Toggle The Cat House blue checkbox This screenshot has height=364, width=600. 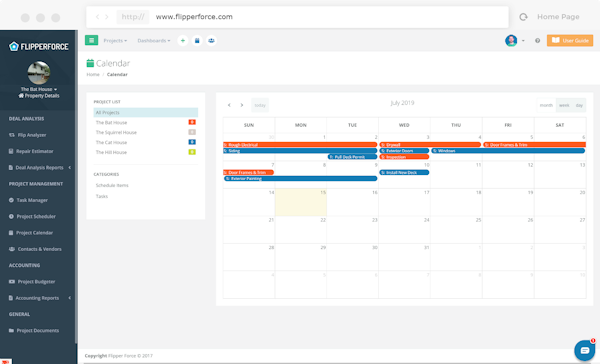click(192, 142)
